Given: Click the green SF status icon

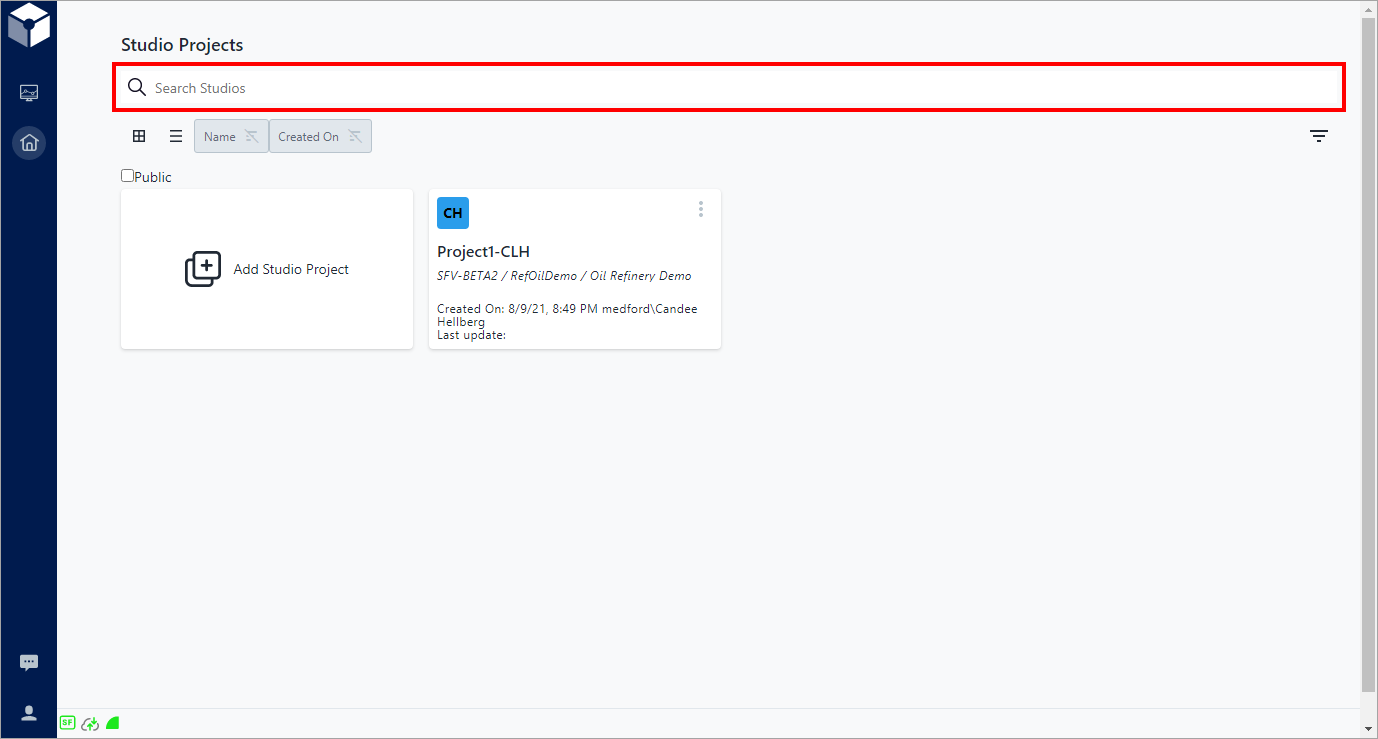Looking at the screenshot, I should (x=67, y=722).
